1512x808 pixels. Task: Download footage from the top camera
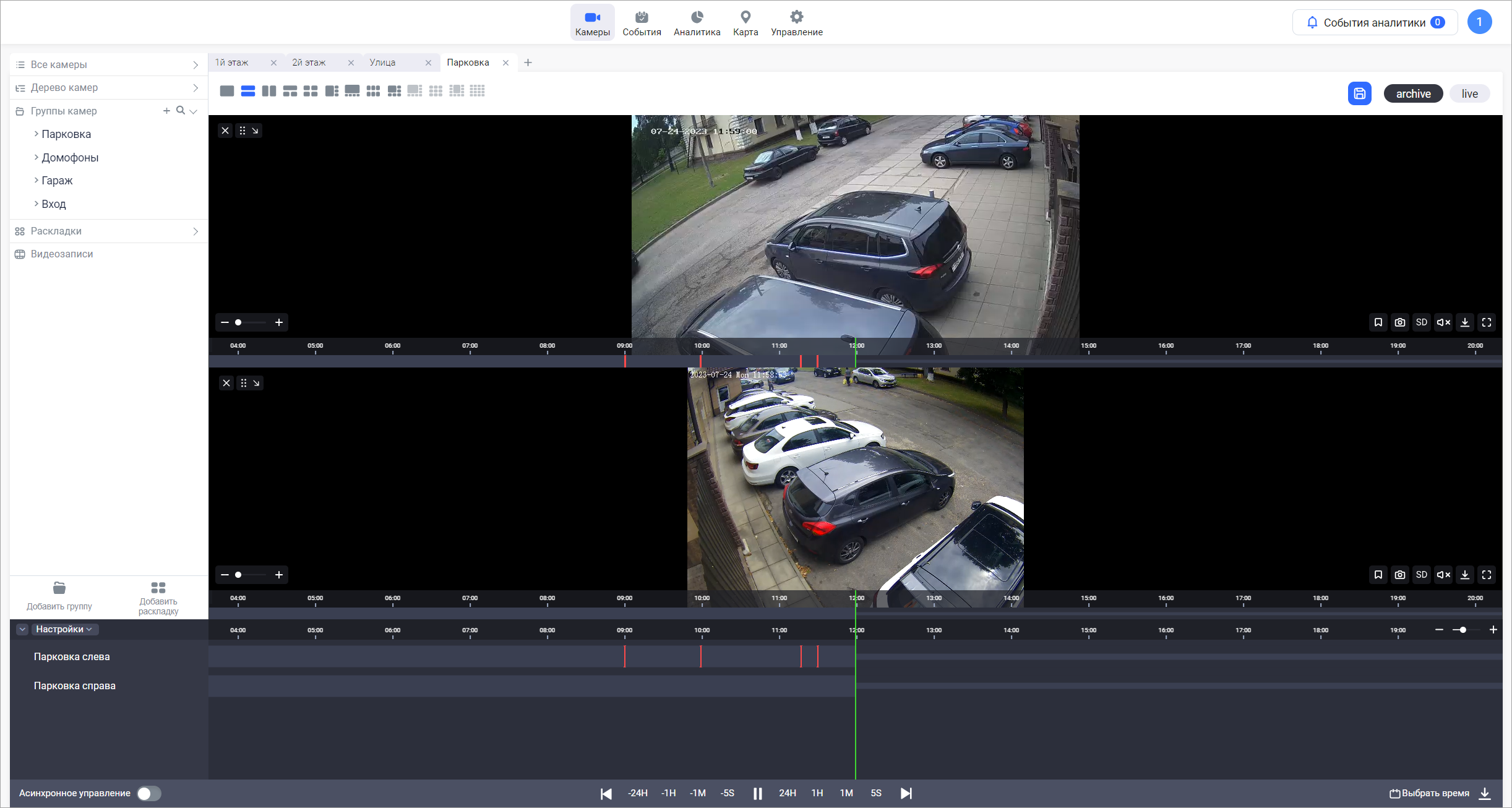pos(1464,322)
